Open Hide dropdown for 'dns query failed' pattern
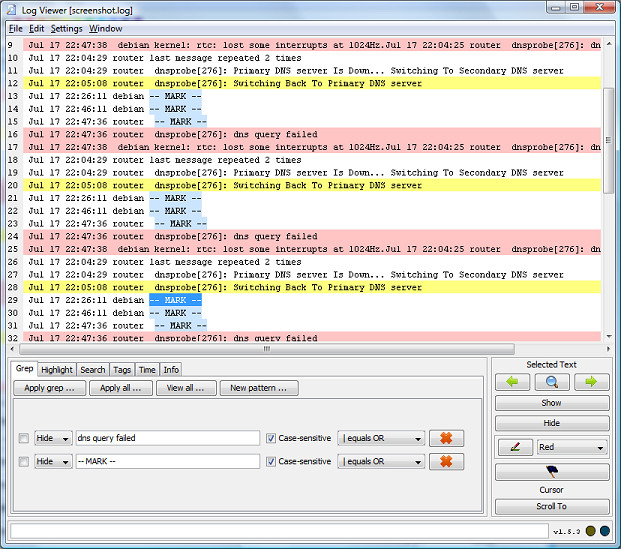 (x=53, y=438)
